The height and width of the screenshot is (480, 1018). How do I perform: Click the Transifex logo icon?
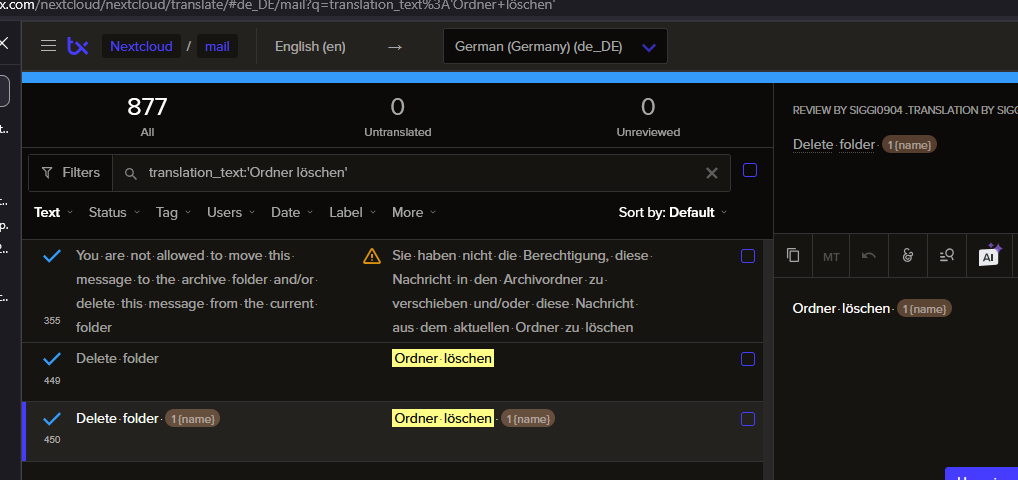coord(78,46)
